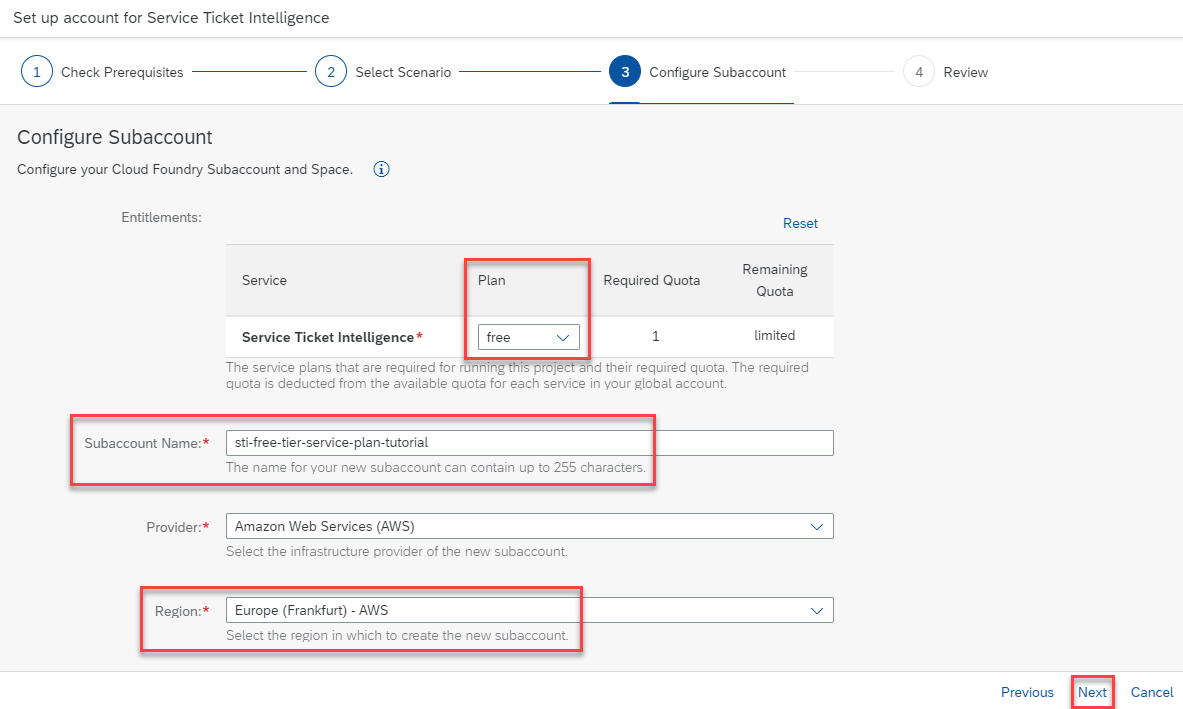
Task: Click step 4 circle icon
Action: coord(919,72)
